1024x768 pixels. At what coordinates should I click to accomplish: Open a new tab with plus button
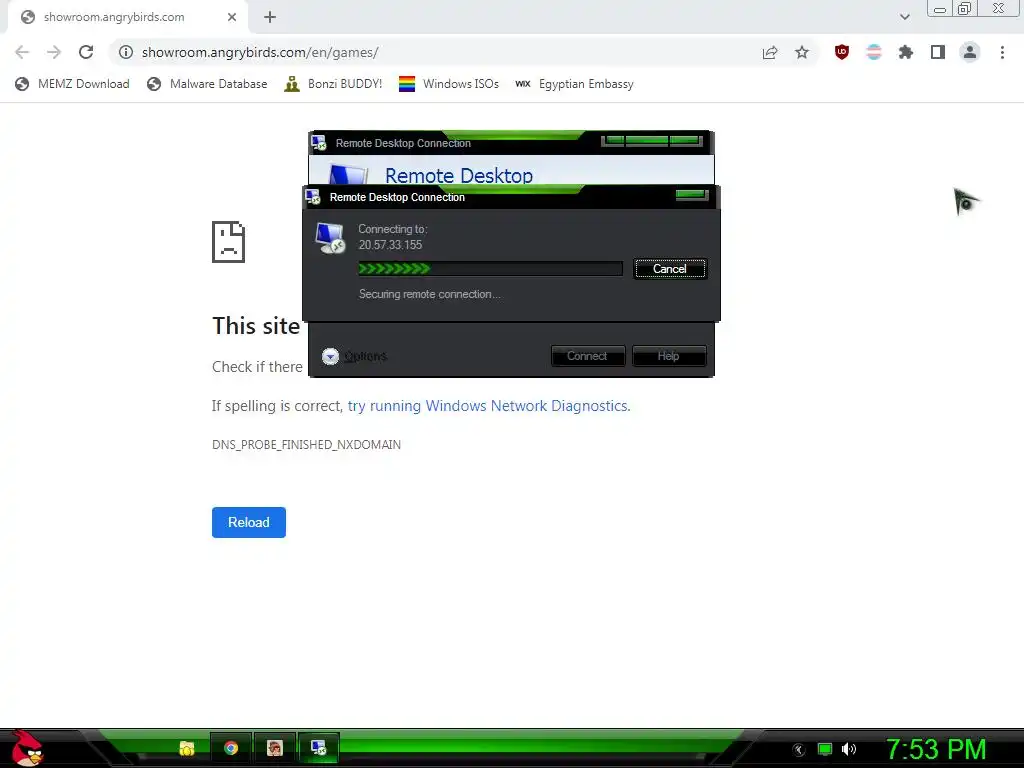click(x=270, y=17)
